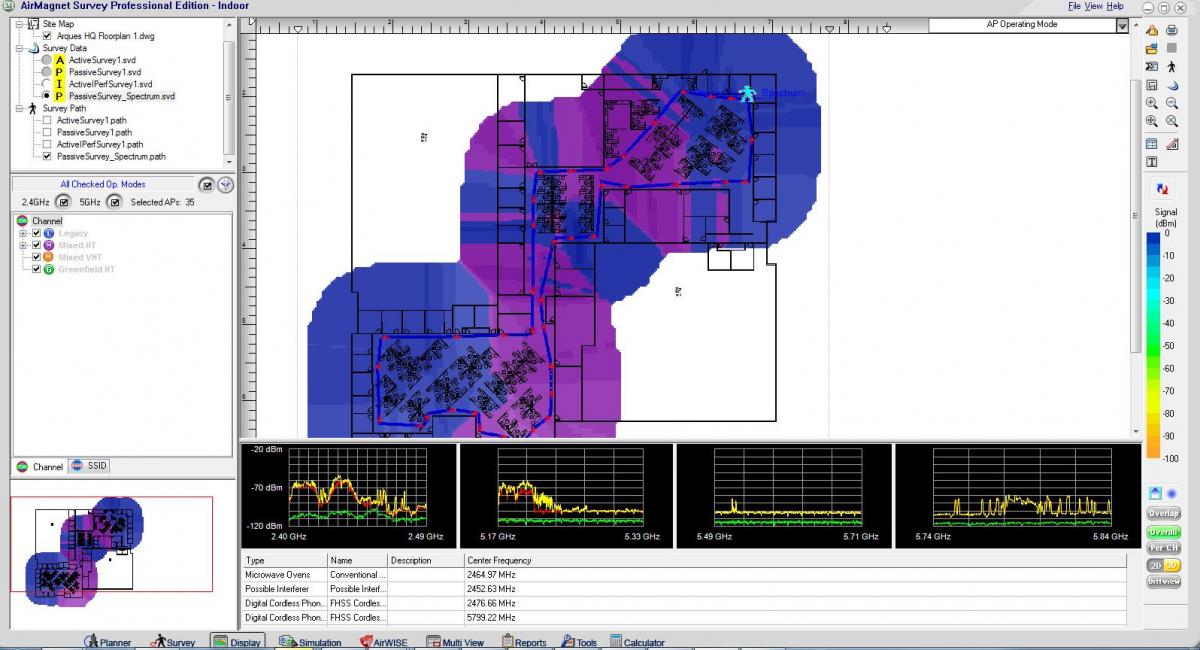Select the ActiveIPerfSurvey1.svd radio button
This screenshot has height=650, width=1200.
pyautogui.click(x=47, y=84)
